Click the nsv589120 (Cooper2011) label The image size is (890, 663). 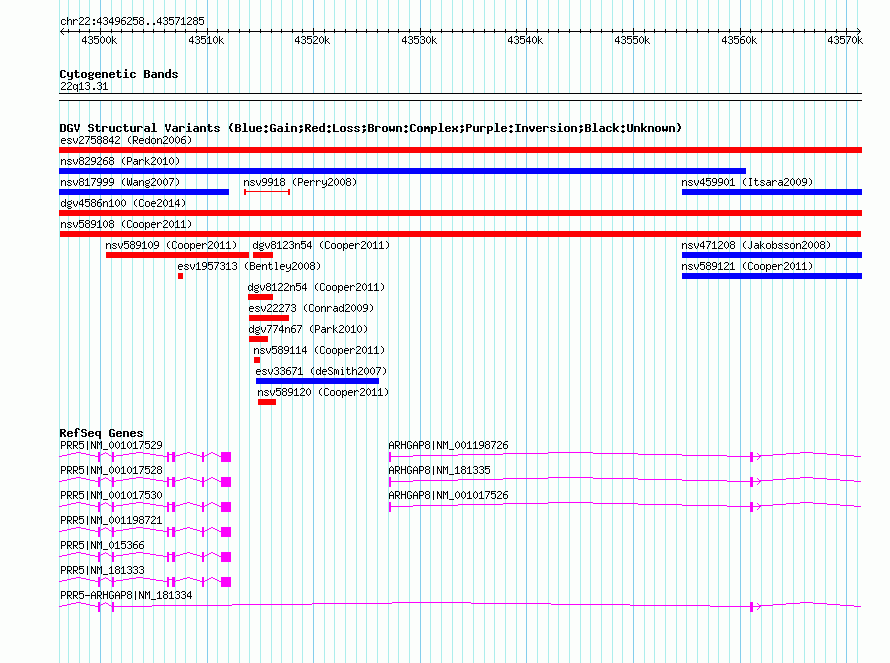[323, 392]
